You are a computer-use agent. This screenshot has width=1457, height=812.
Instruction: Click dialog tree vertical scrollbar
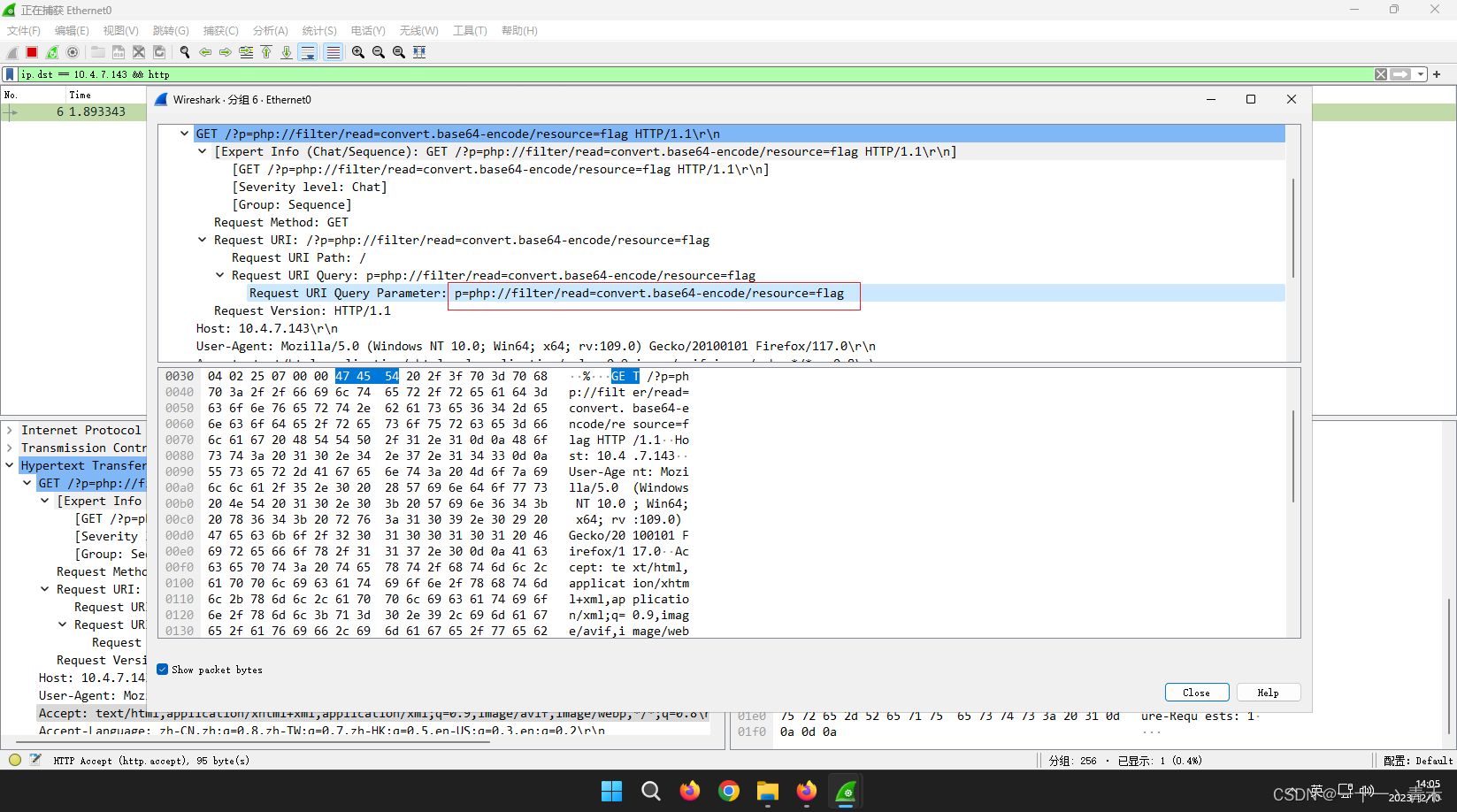1293,228
